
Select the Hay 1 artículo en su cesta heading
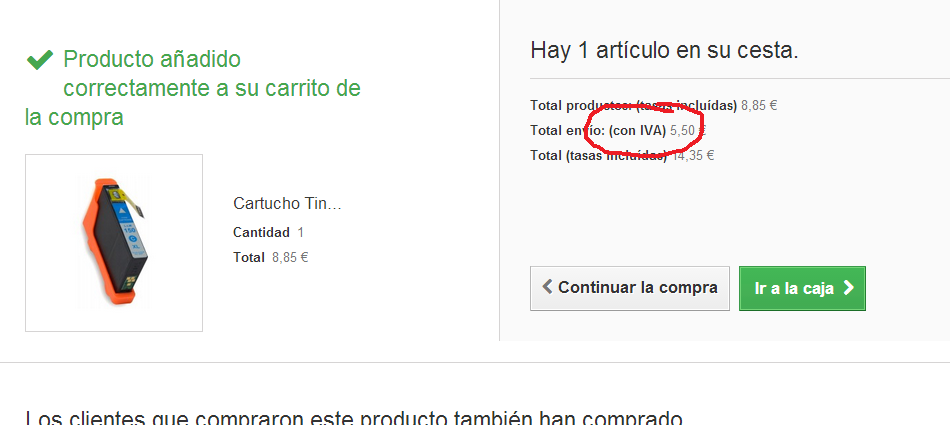[x=664, y=50]
